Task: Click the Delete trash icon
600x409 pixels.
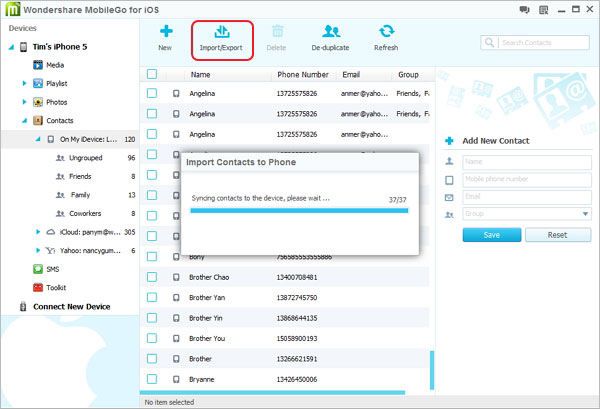Action: [x=277, y=31]
